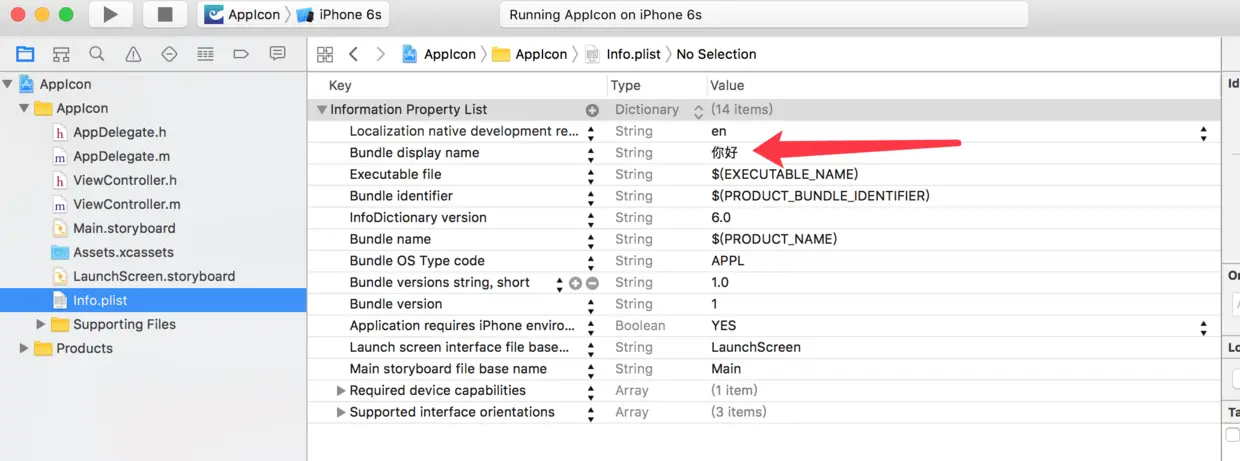Collapse the AppIcon group folder
The image size is (1240, 461).
[x=24, y=108]
